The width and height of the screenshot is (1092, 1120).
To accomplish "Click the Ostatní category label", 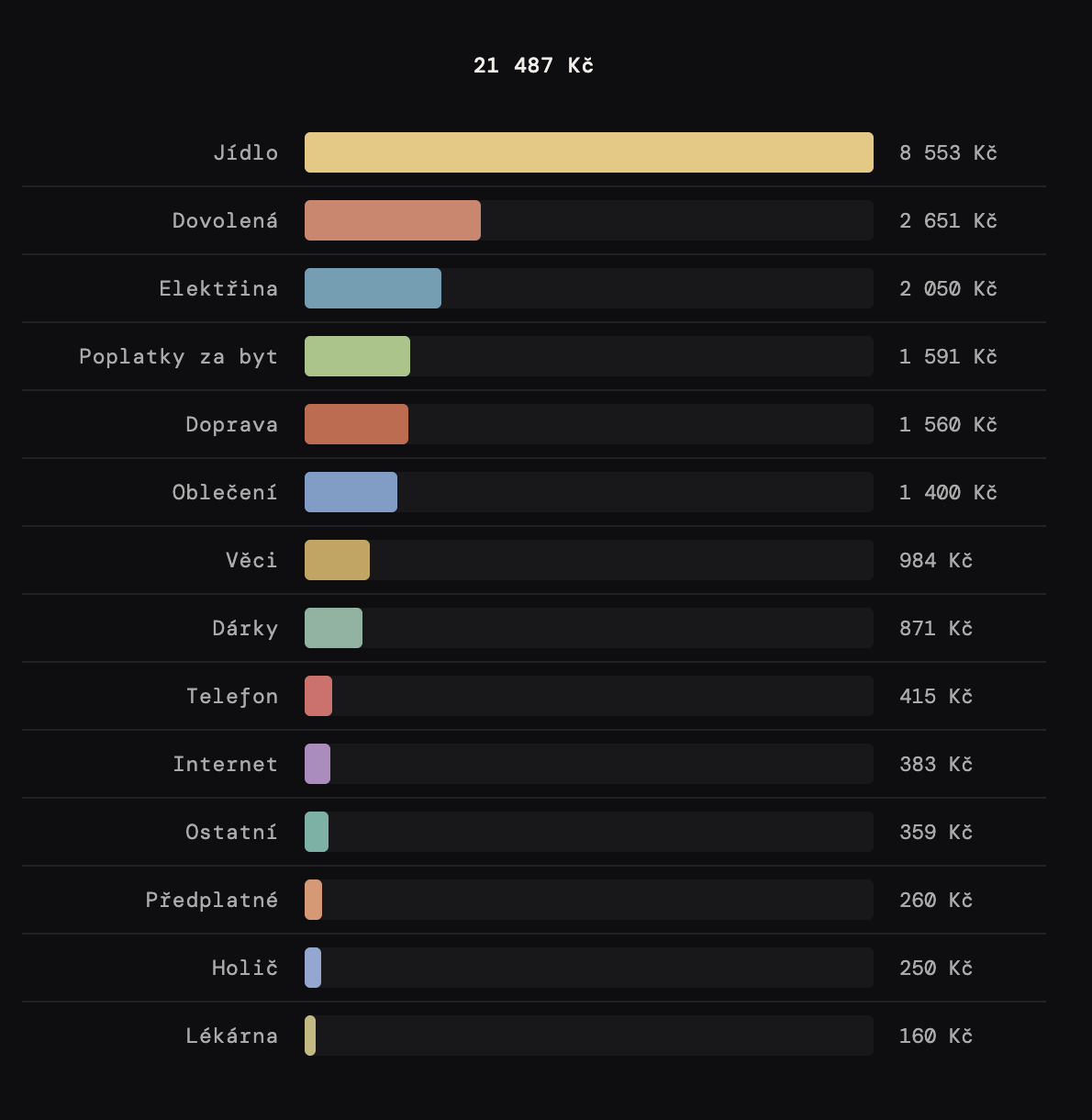I will [231, 832].
